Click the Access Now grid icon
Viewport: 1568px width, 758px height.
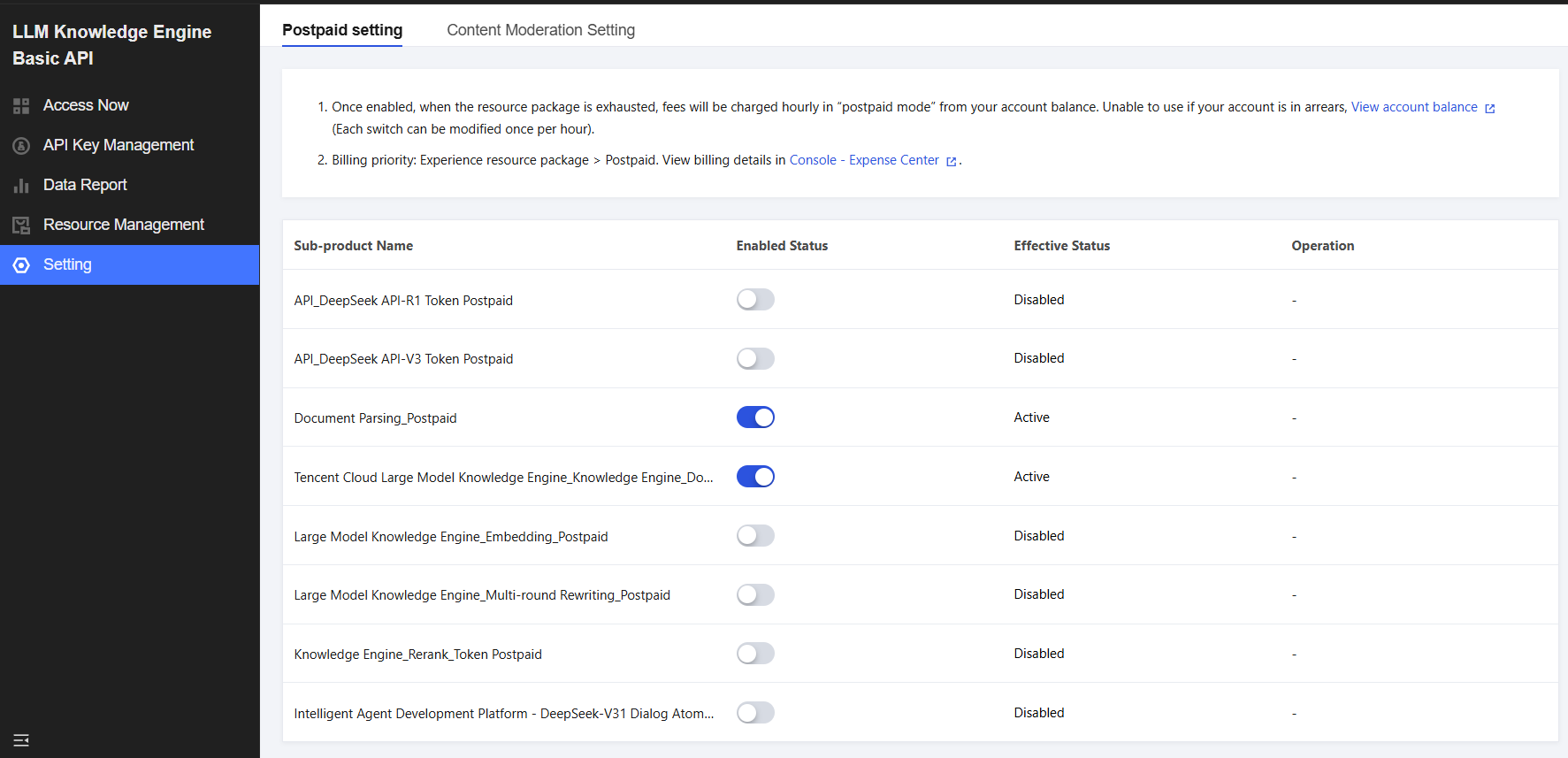coord(21,106)
